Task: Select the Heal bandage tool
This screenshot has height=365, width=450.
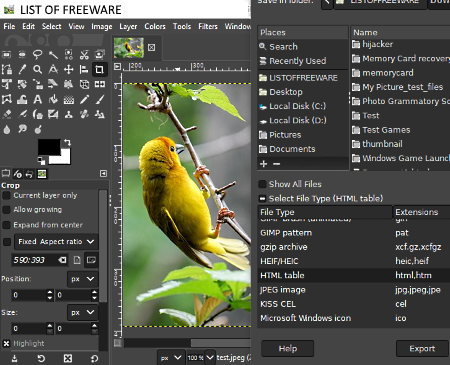Action: tap(84, 114)
